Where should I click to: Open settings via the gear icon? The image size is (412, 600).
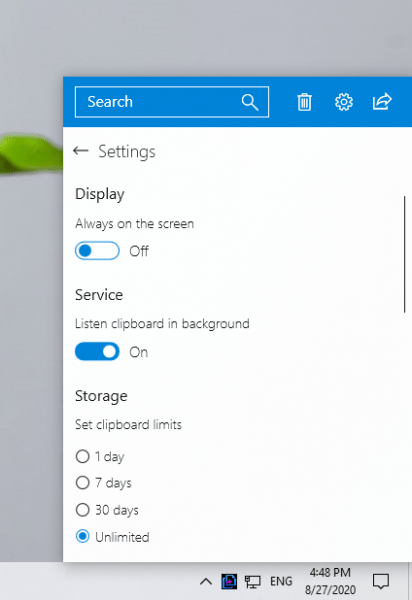(x=344, y=102)
